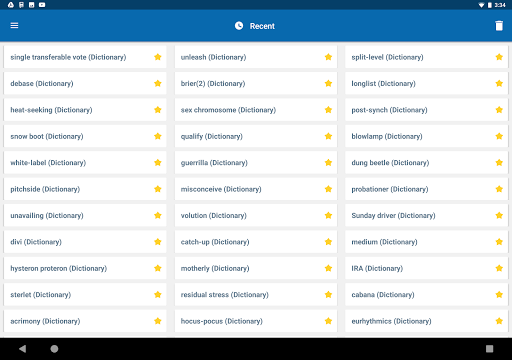
Task: Remove star from dung beetle entry
Action: coord(499,162)
